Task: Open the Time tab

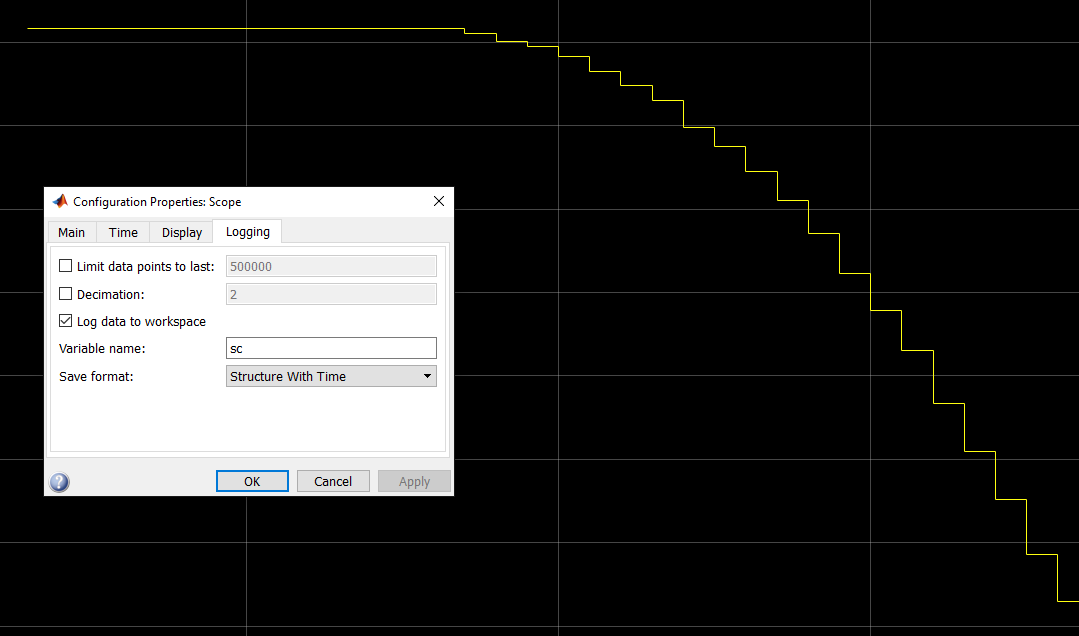Action: coord(123,232)
